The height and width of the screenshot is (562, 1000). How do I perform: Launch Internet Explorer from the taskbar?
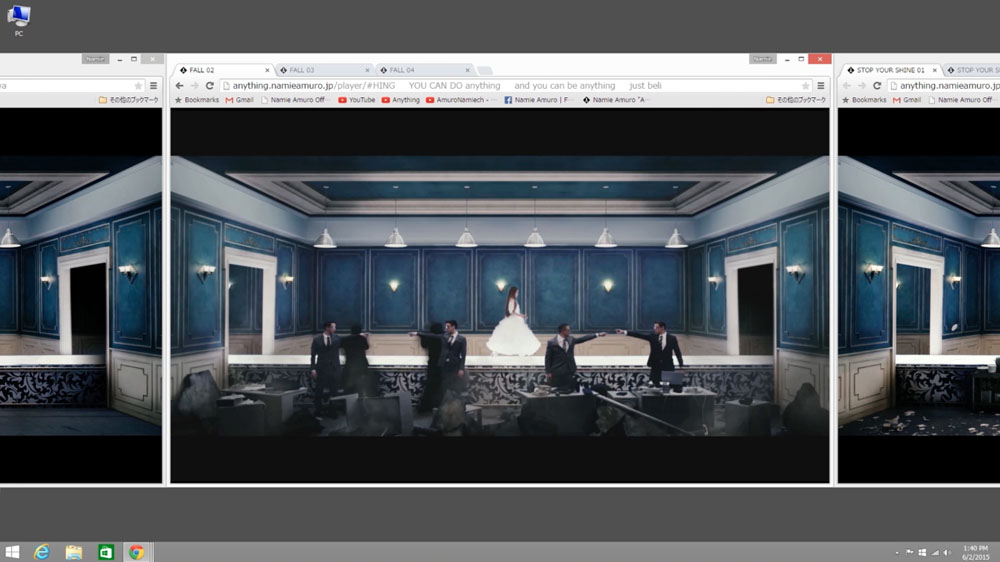pyautogui.click(x=42, y=552)
